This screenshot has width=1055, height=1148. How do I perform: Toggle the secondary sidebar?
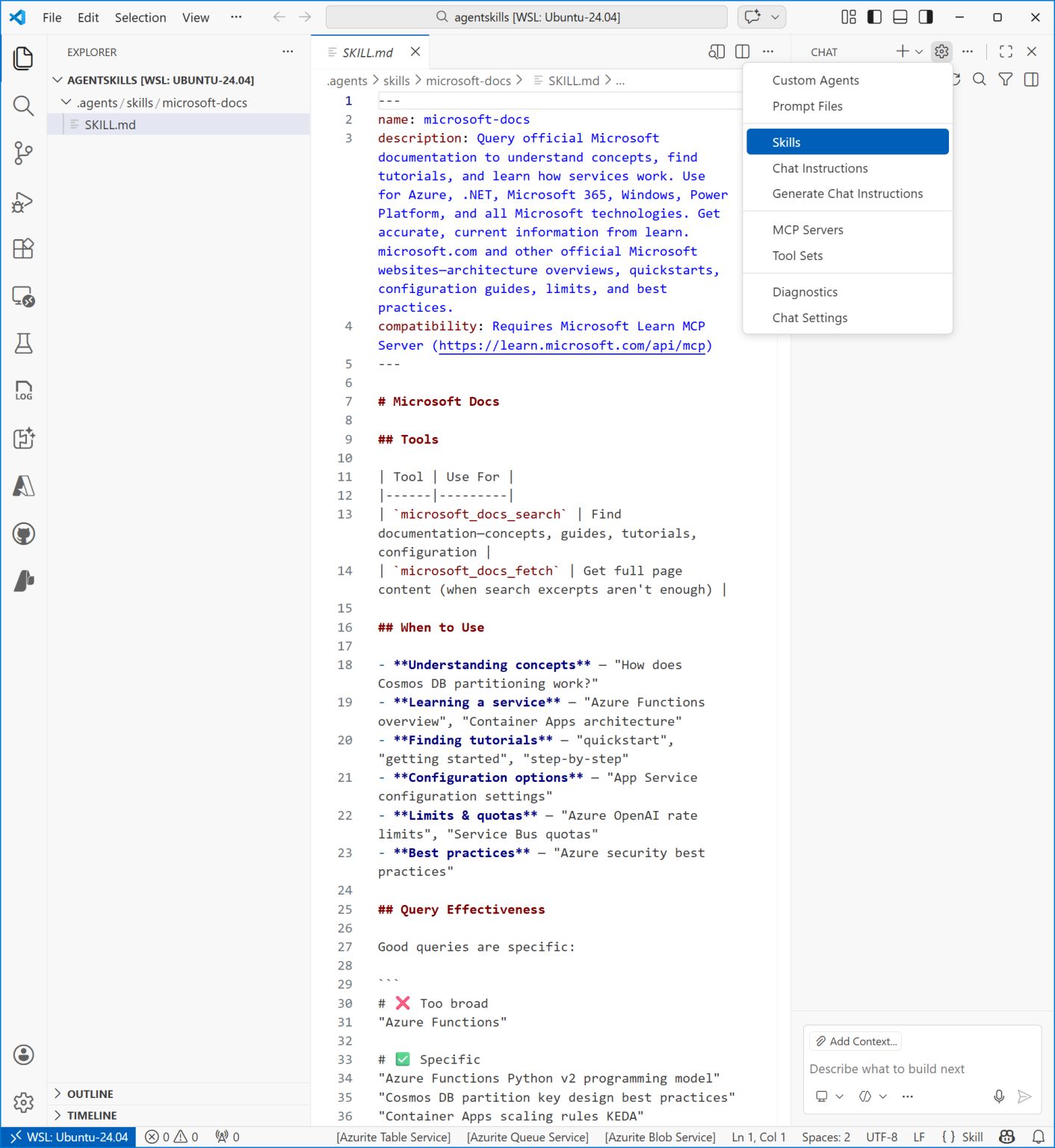pos(924,16)
